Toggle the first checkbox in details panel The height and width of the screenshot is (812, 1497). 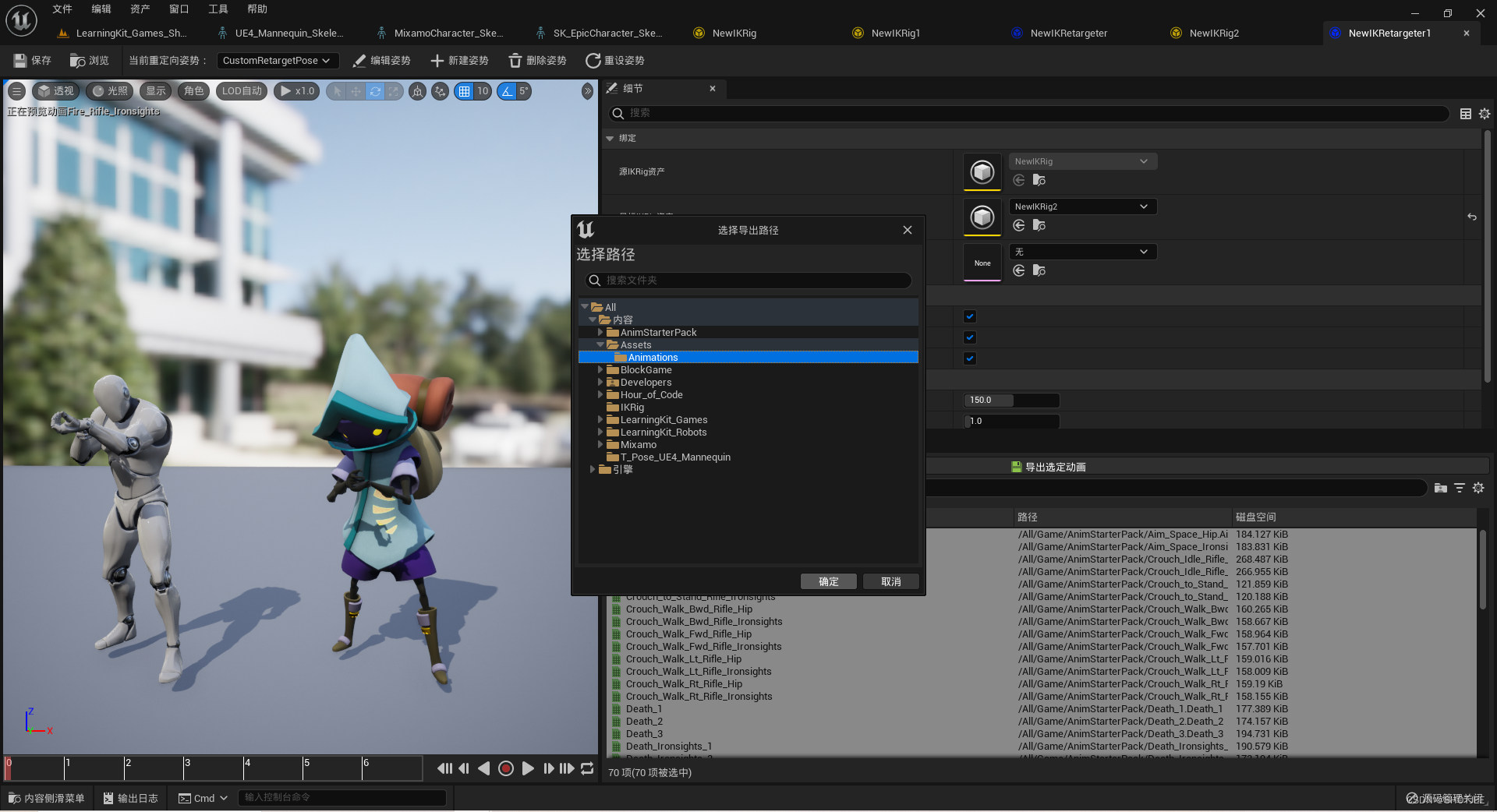pos(970,316)
